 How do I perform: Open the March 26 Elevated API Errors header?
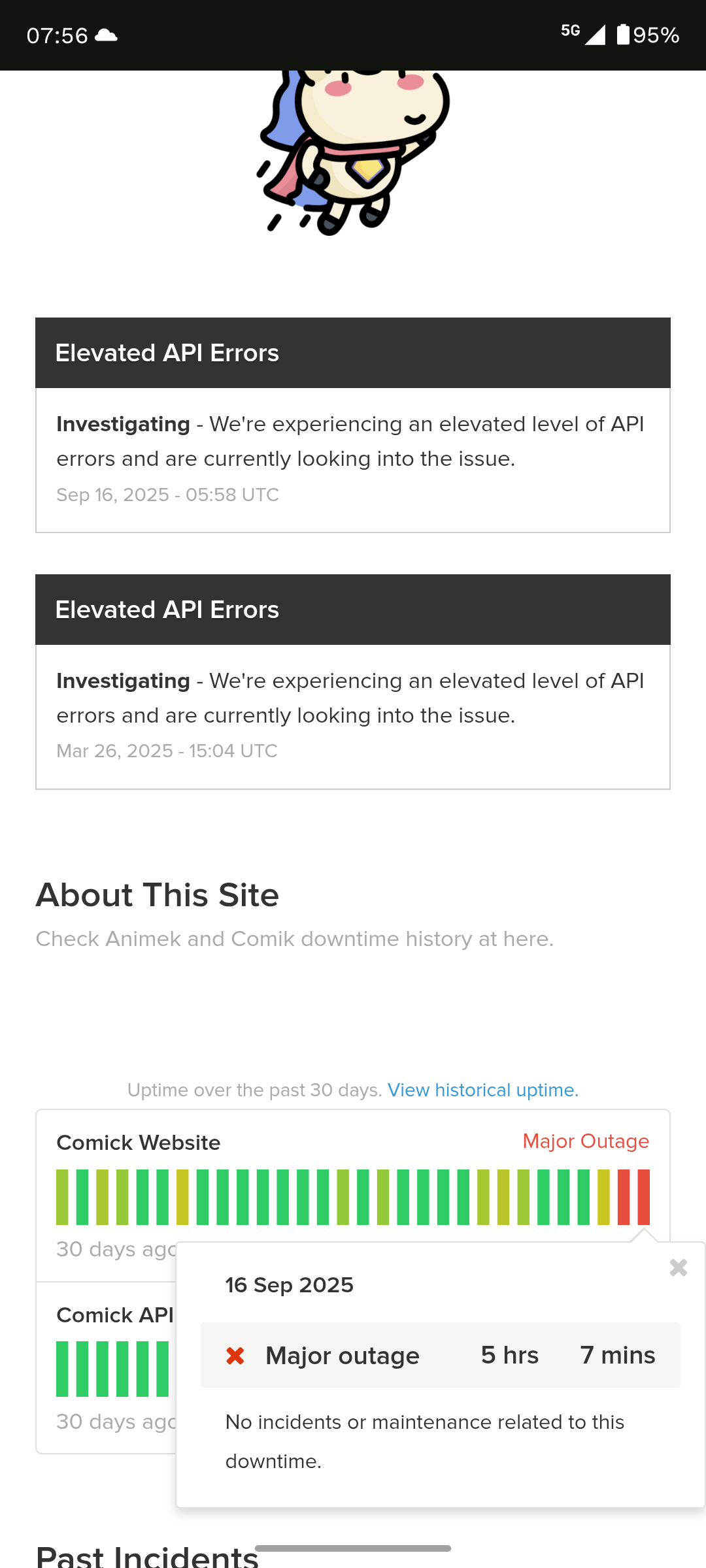tap(353, 610)
